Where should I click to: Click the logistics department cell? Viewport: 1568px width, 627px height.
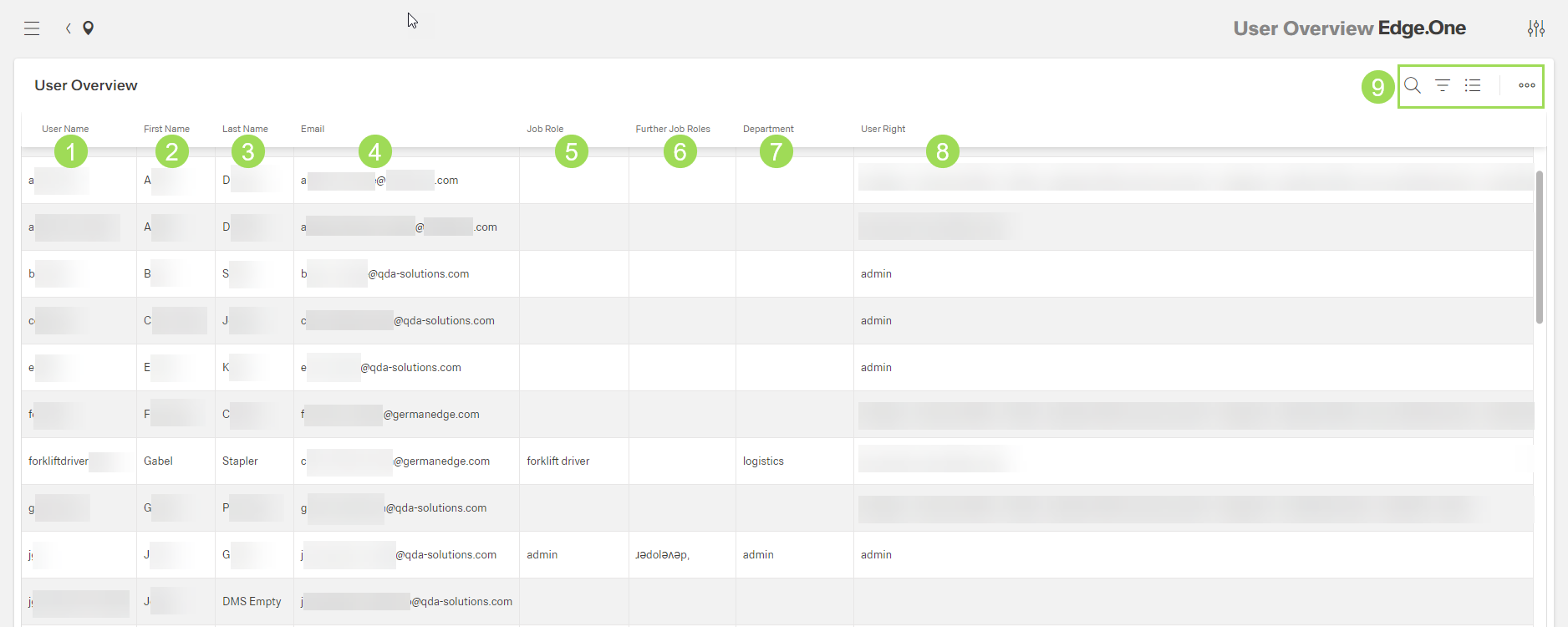click(x=763, y=461)
